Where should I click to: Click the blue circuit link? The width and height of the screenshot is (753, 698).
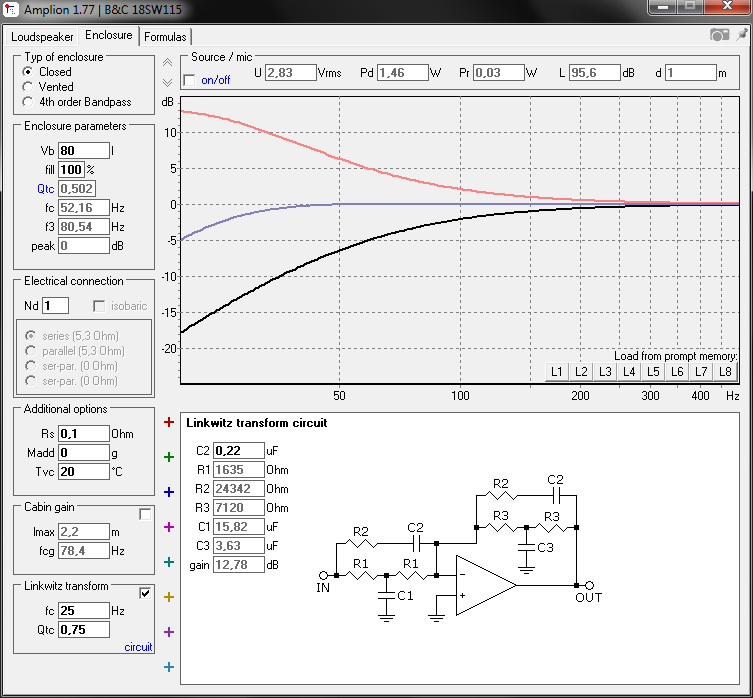(x=138, y=647)
